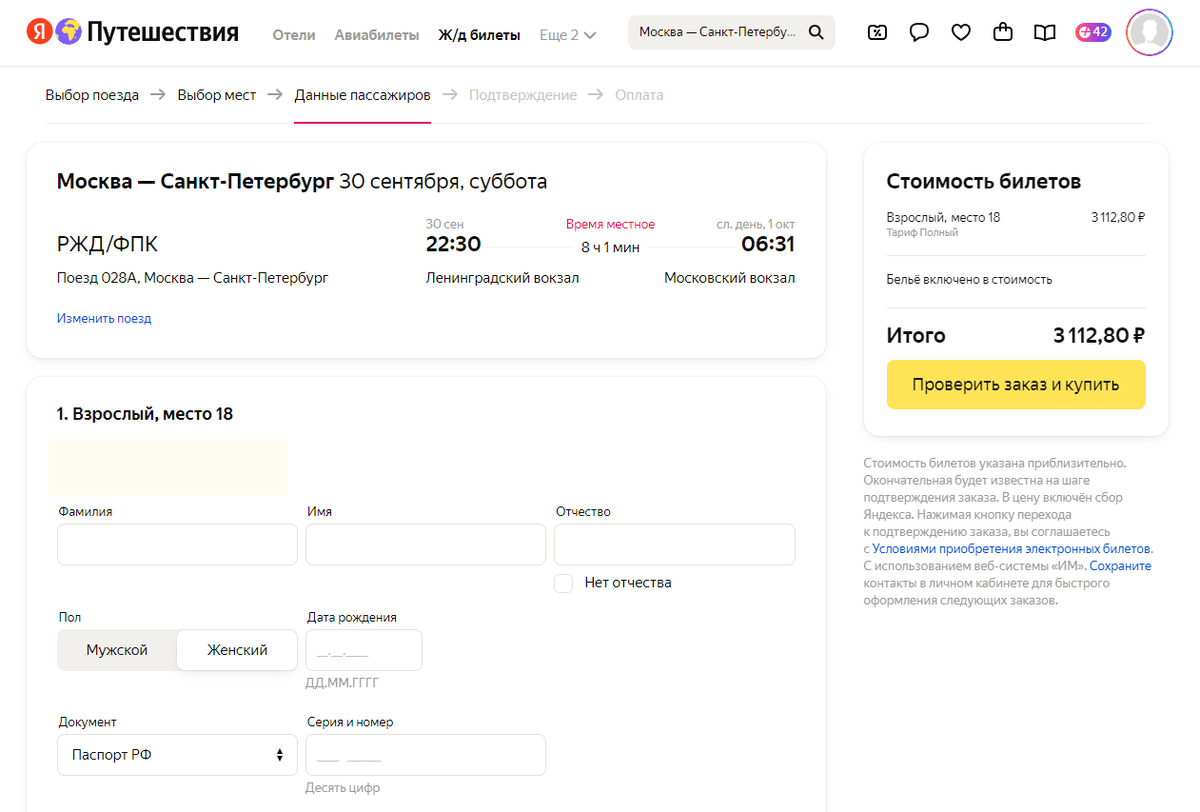Screen dimensions: 1200x812
Task: Open favorites via the heart icon
Action: click(961, 33)
